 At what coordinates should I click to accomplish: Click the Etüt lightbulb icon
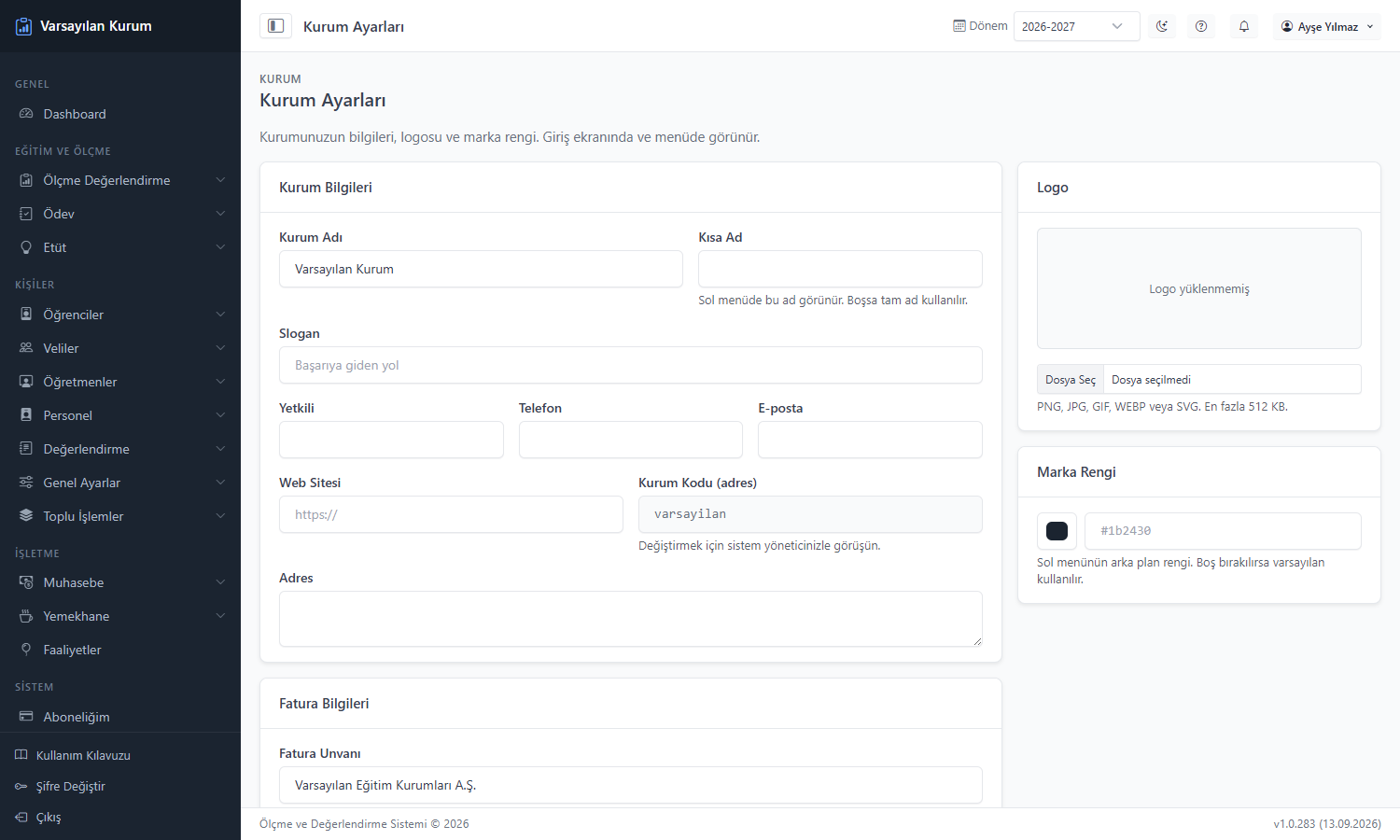coord(26,247)
